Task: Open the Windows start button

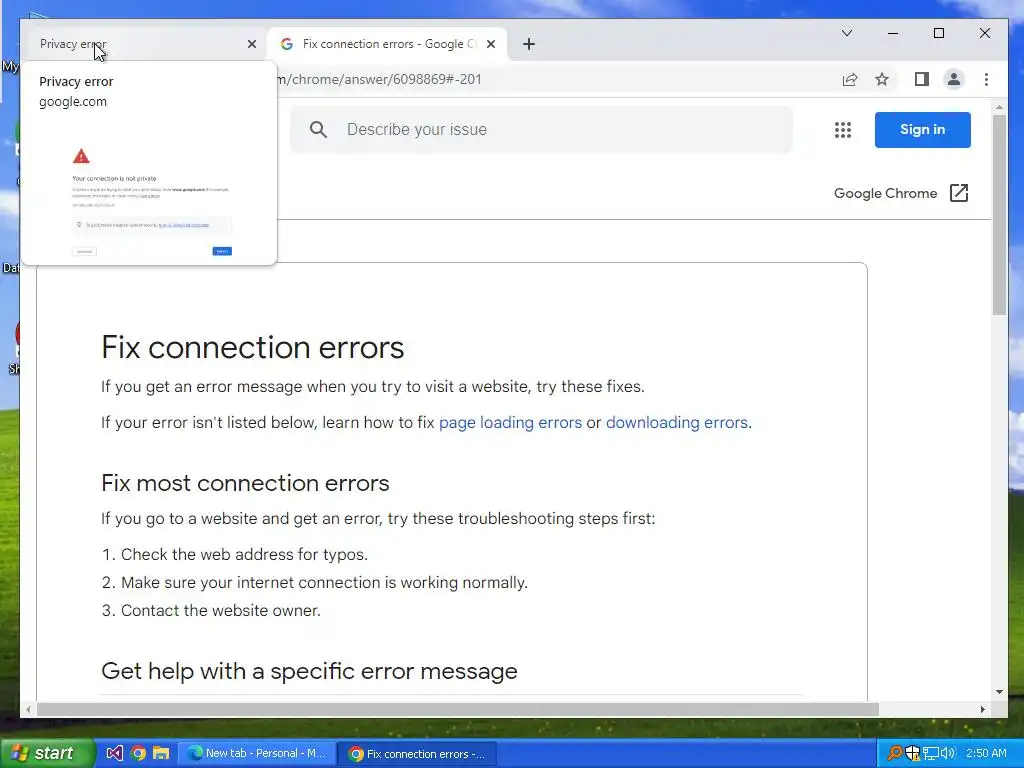Action: point(46,753)
